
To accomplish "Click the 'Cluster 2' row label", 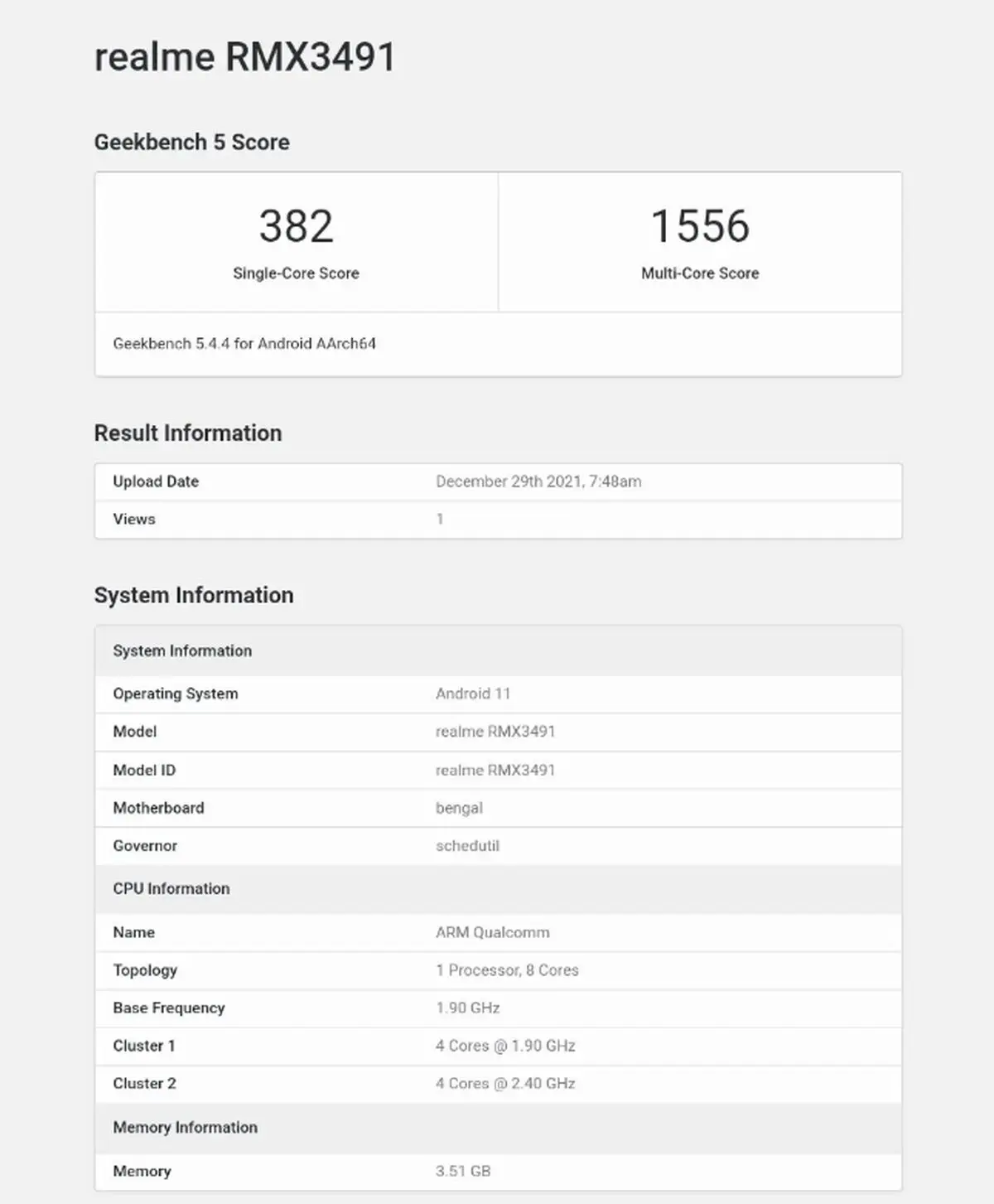I will tap(144, 1084).
